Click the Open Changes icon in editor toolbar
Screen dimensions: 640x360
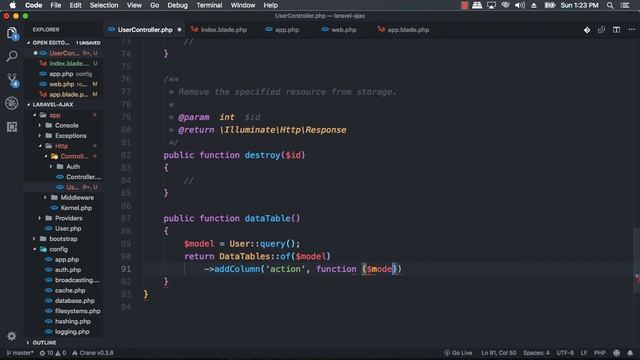pos(601,30)
